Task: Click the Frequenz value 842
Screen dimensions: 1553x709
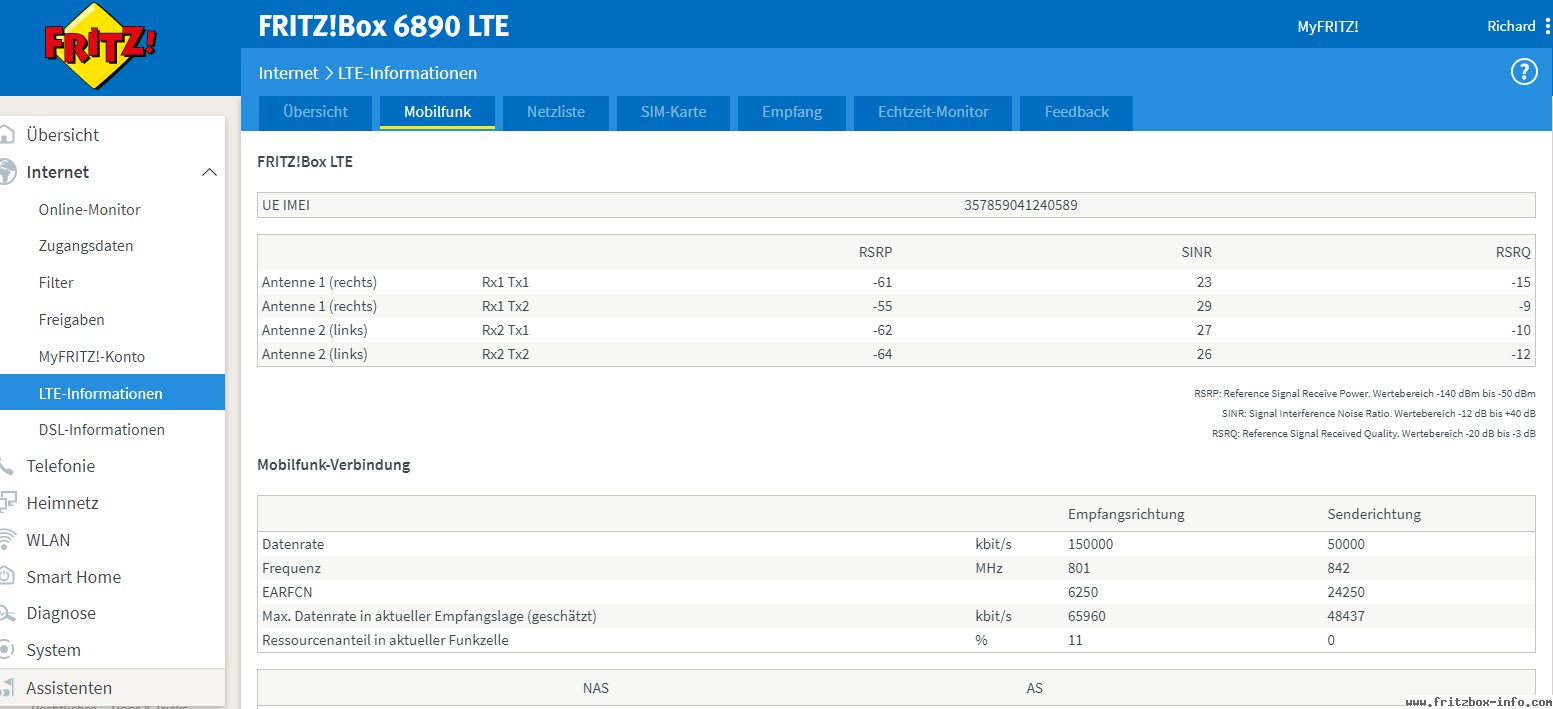Action: click(x=1338, y=568)
